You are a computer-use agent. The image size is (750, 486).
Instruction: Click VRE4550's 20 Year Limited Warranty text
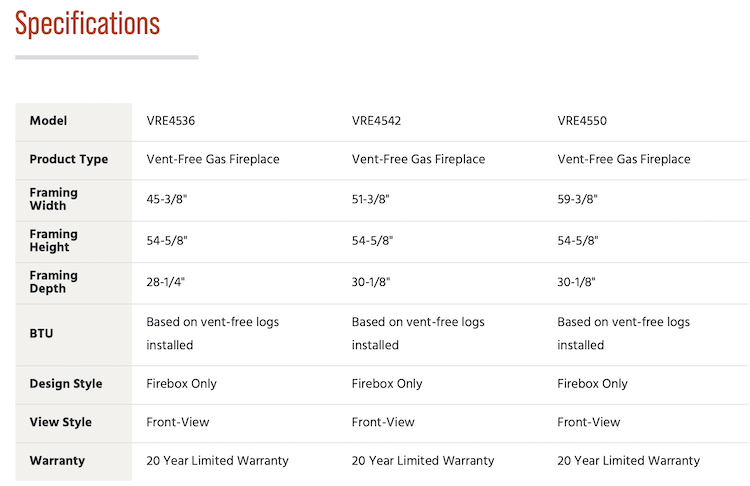click(x=628, y=461)
